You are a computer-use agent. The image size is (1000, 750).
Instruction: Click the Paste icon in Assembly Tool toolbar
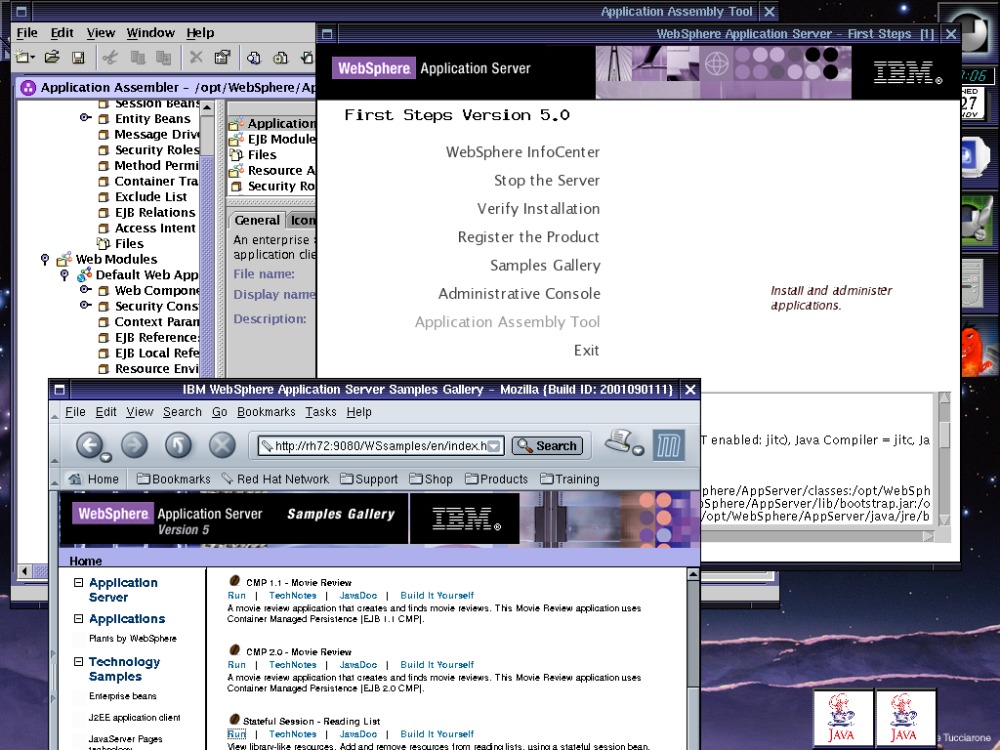click(164, 58)
